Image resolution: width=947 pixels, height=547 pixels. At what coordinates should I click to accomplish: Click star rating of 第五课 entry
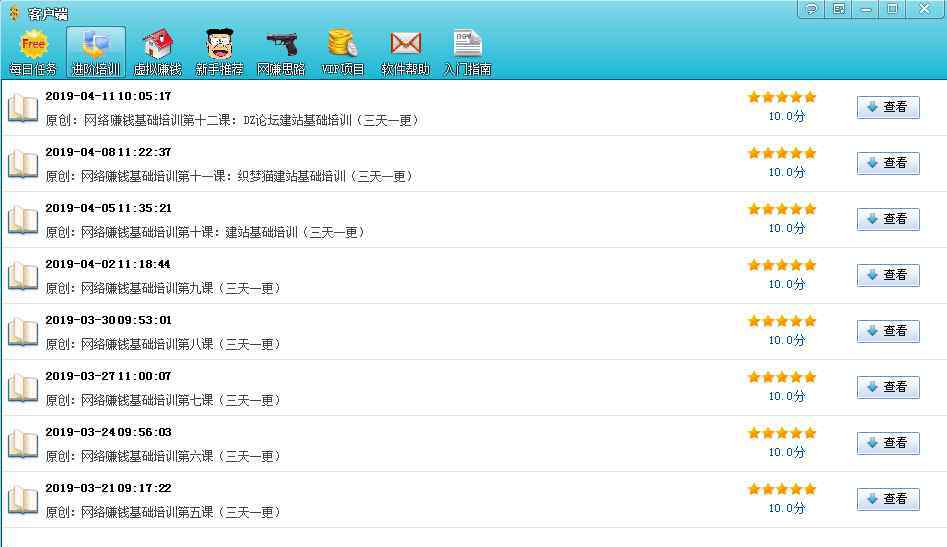coord(782,489)
